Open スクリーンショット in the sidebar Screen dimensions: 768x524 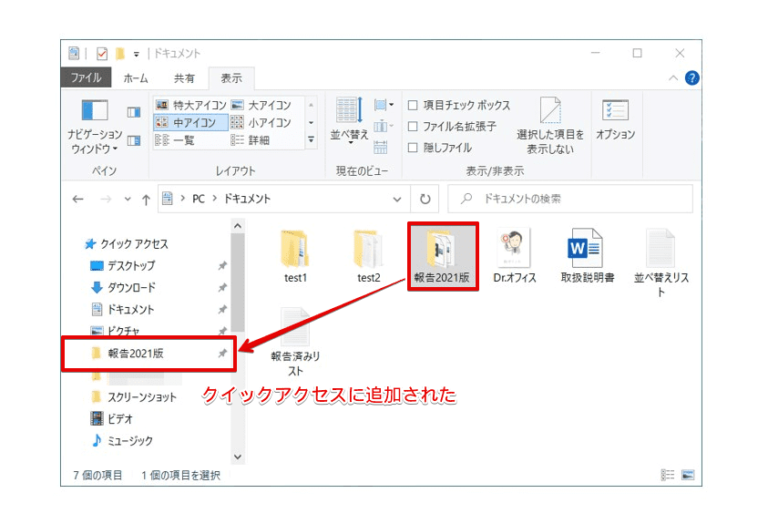click(134, 397)
